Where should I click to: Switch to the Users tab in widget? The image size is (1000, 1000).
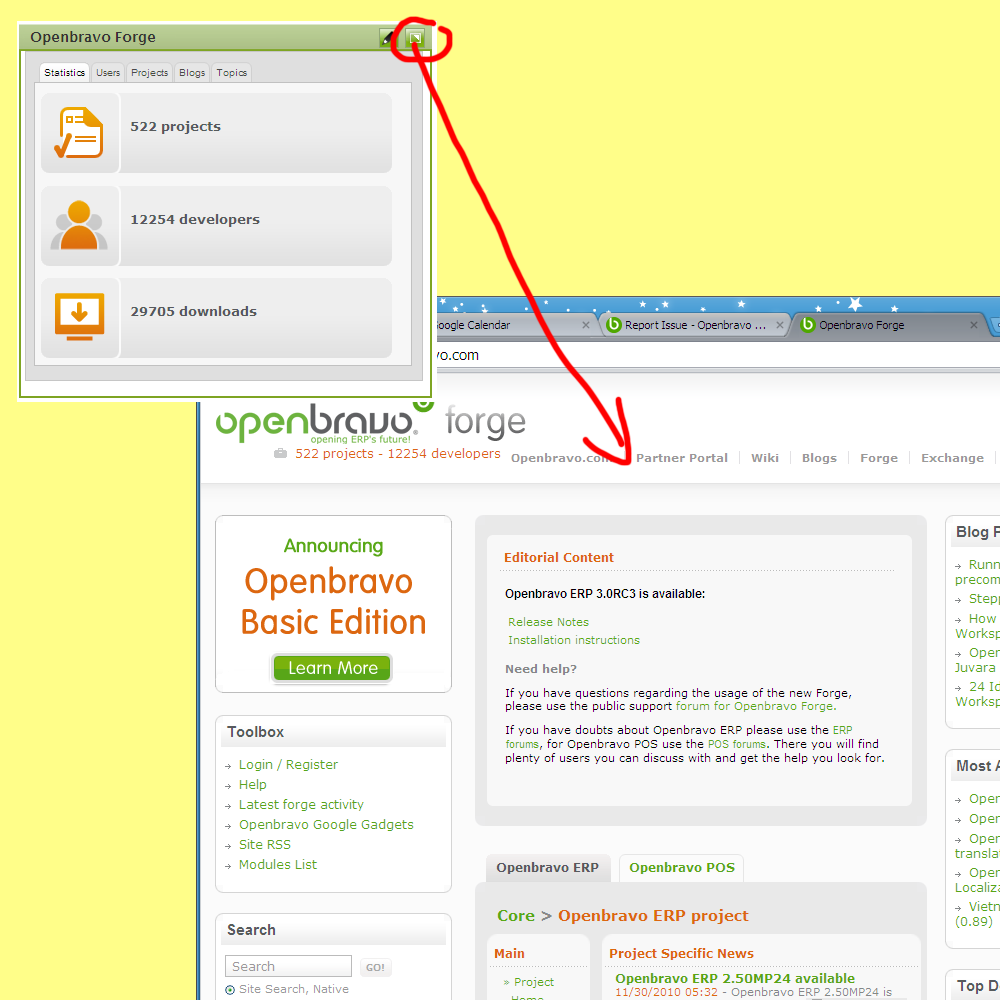[108, 73]
